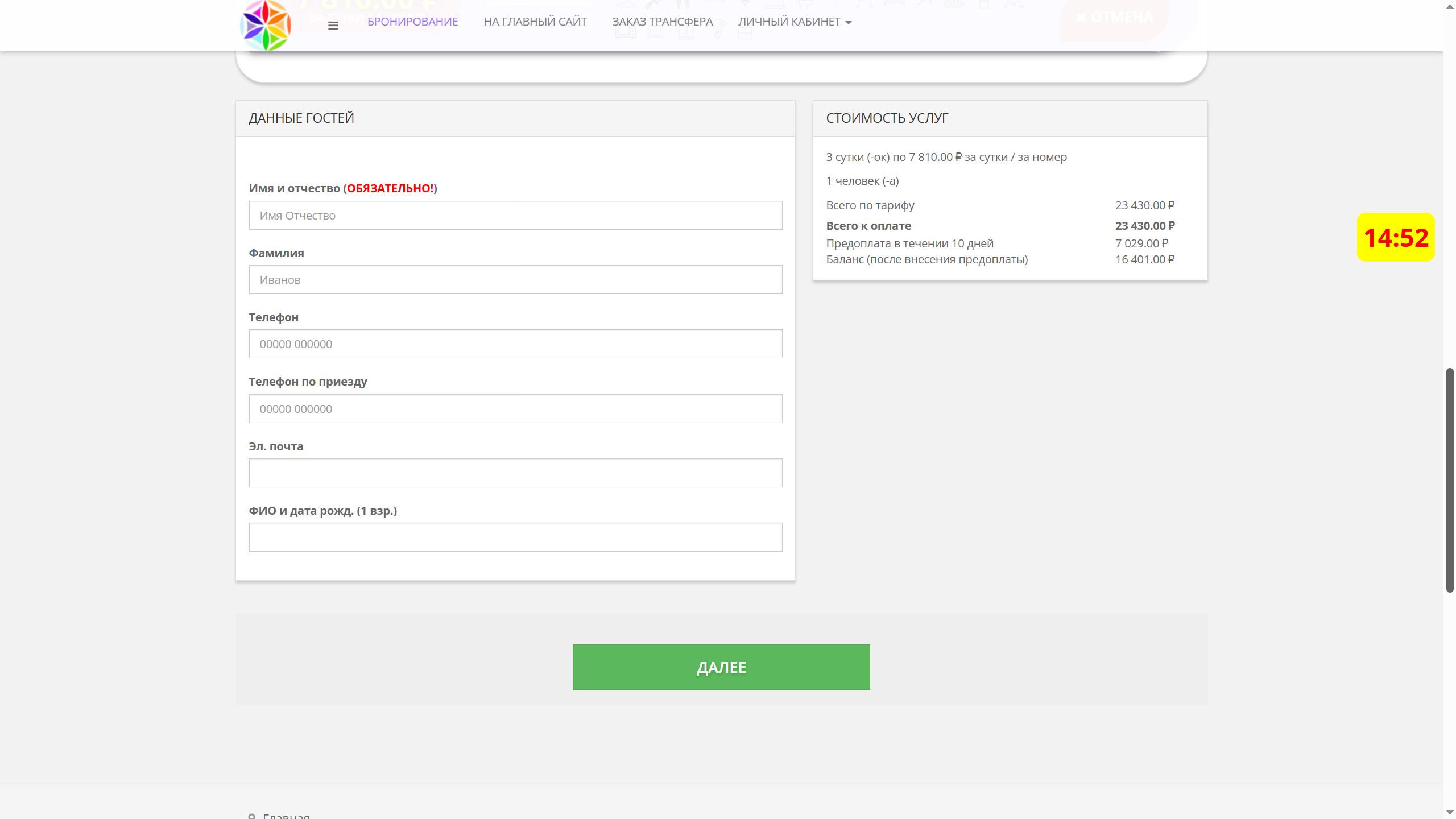Focus the ФИО и дата рожд. field
This screenshot has height=819, width=1456.
click(x=515, y=537)
